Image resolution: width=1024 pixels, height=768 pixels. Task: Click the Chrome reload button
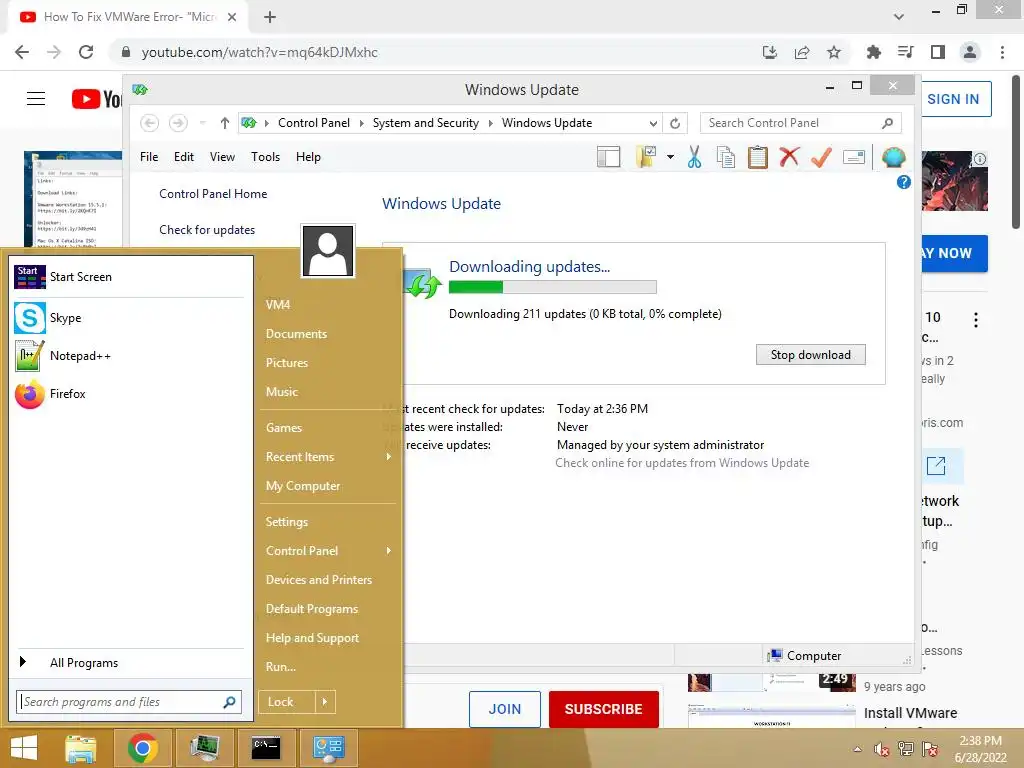click(86, 52)
